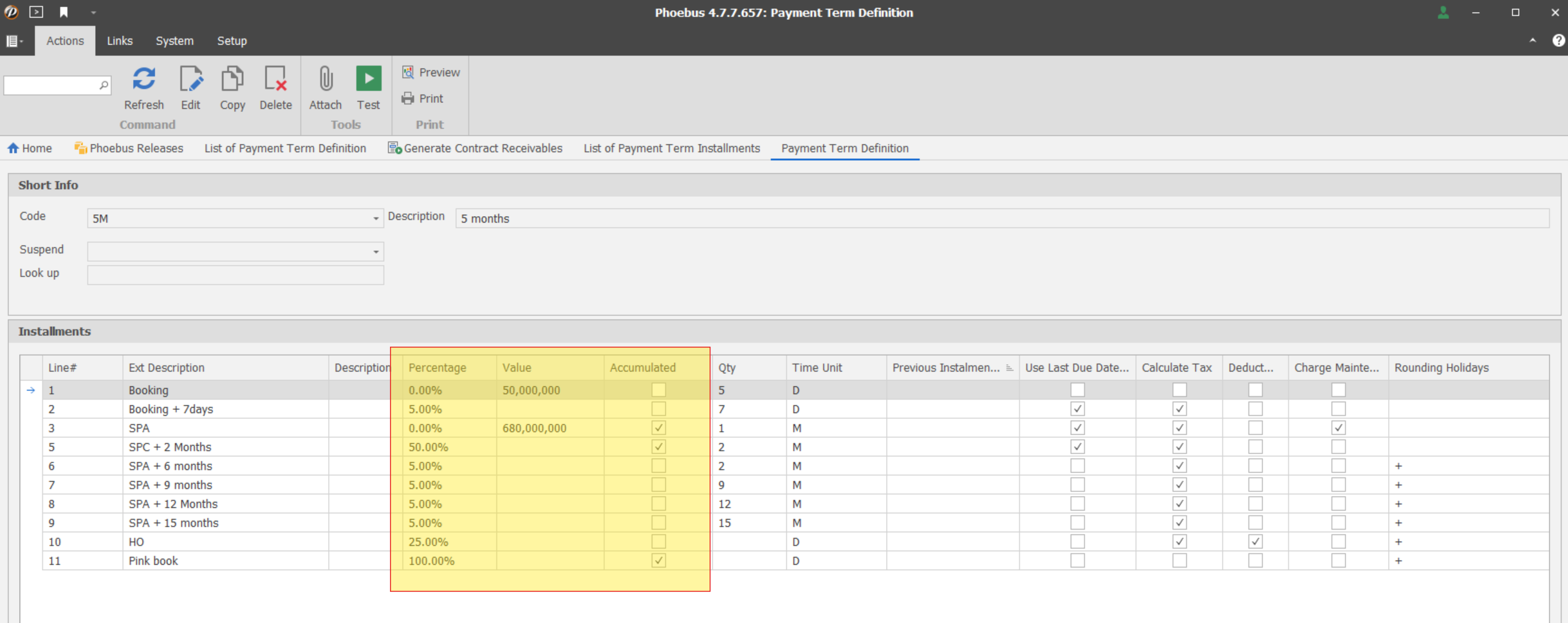Screen dimensions: 1568x623
Task: Click the Description field 5 months
Action: point(1002,219)
